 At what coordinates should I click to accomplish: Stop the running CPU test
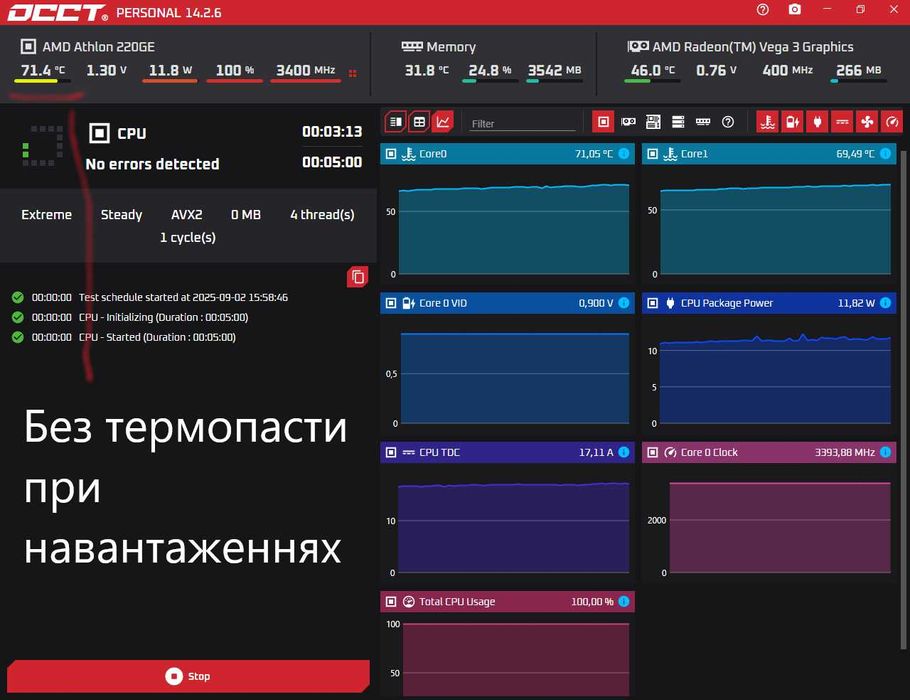tap(188, 676)
